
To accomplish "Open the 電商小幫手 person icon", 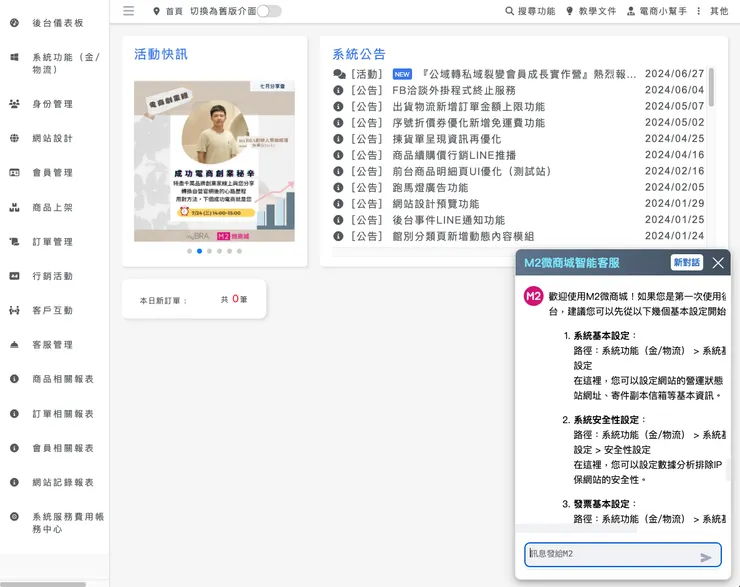I will tap(631, 11).
